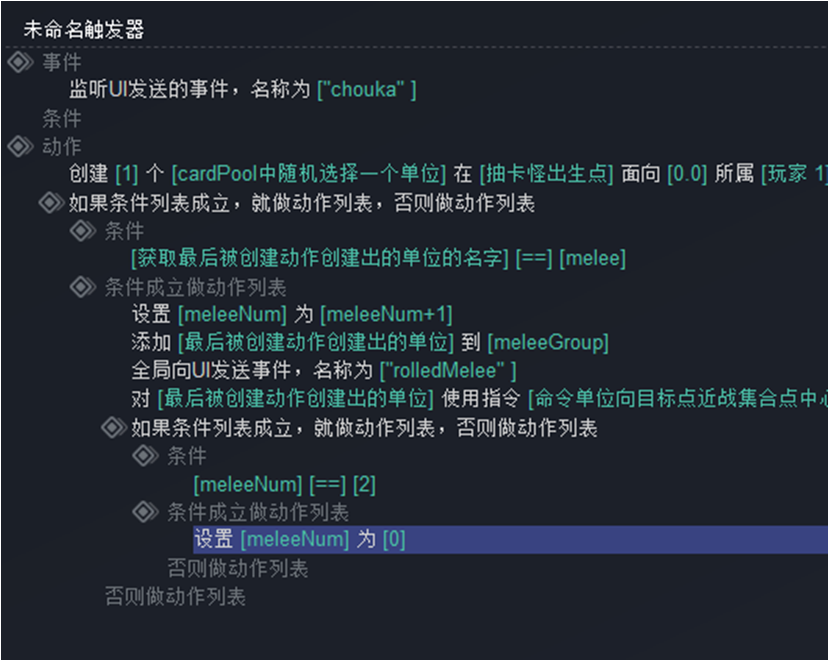Toggle diamond icon beside first 如果条件列表成立 row
This screenshot has height=661, width=829.
[52, 203]
